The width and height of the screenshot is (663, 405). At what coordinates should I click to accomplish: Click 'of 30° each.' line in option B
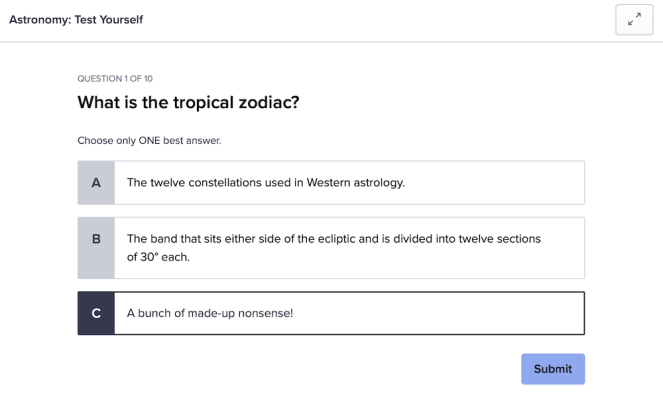tap(158, 257)
